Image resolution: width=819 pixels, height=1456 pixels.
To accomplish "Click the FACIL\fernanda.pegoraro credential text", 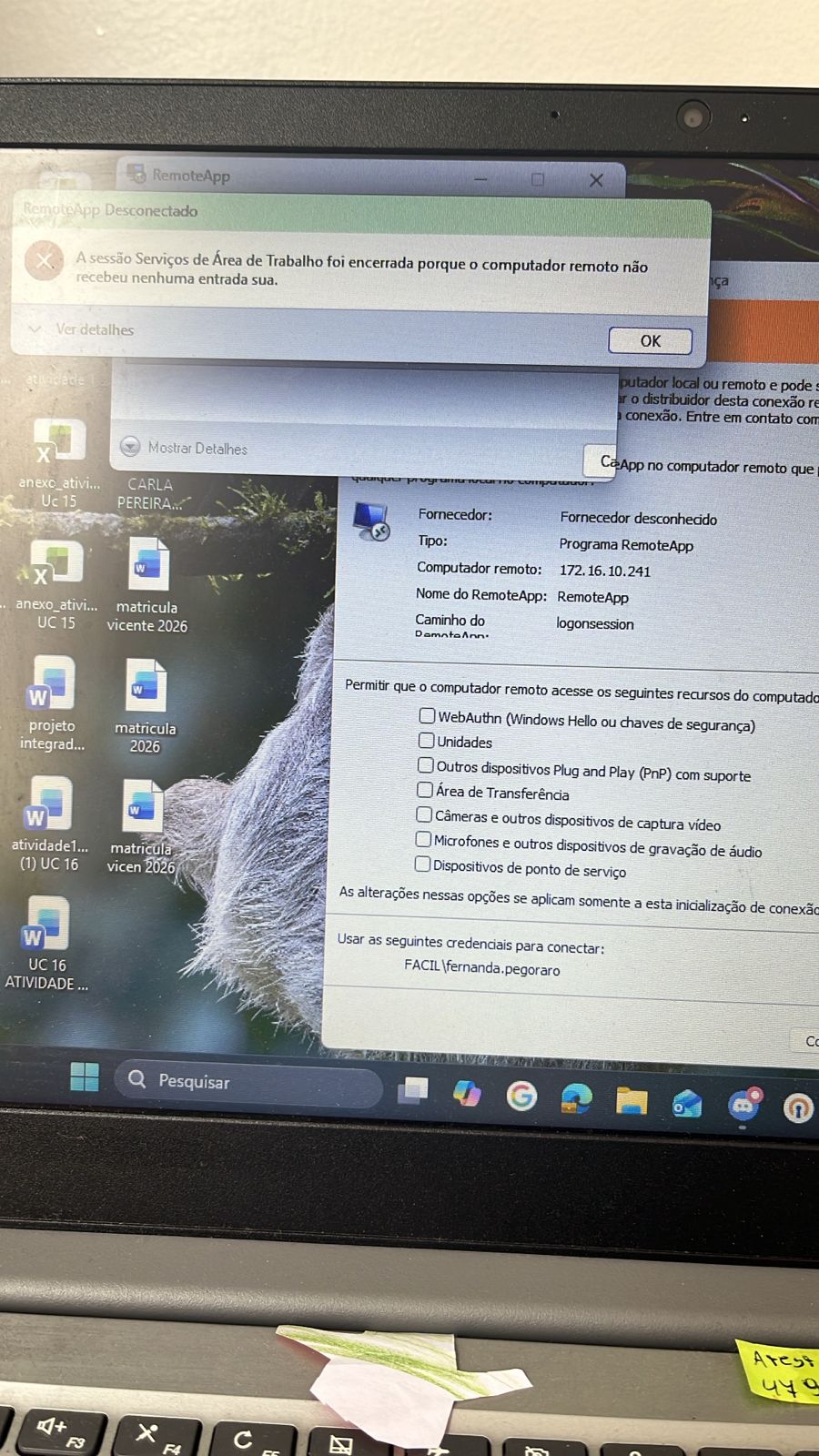I will pyautogui.click(x=482, y=967).
